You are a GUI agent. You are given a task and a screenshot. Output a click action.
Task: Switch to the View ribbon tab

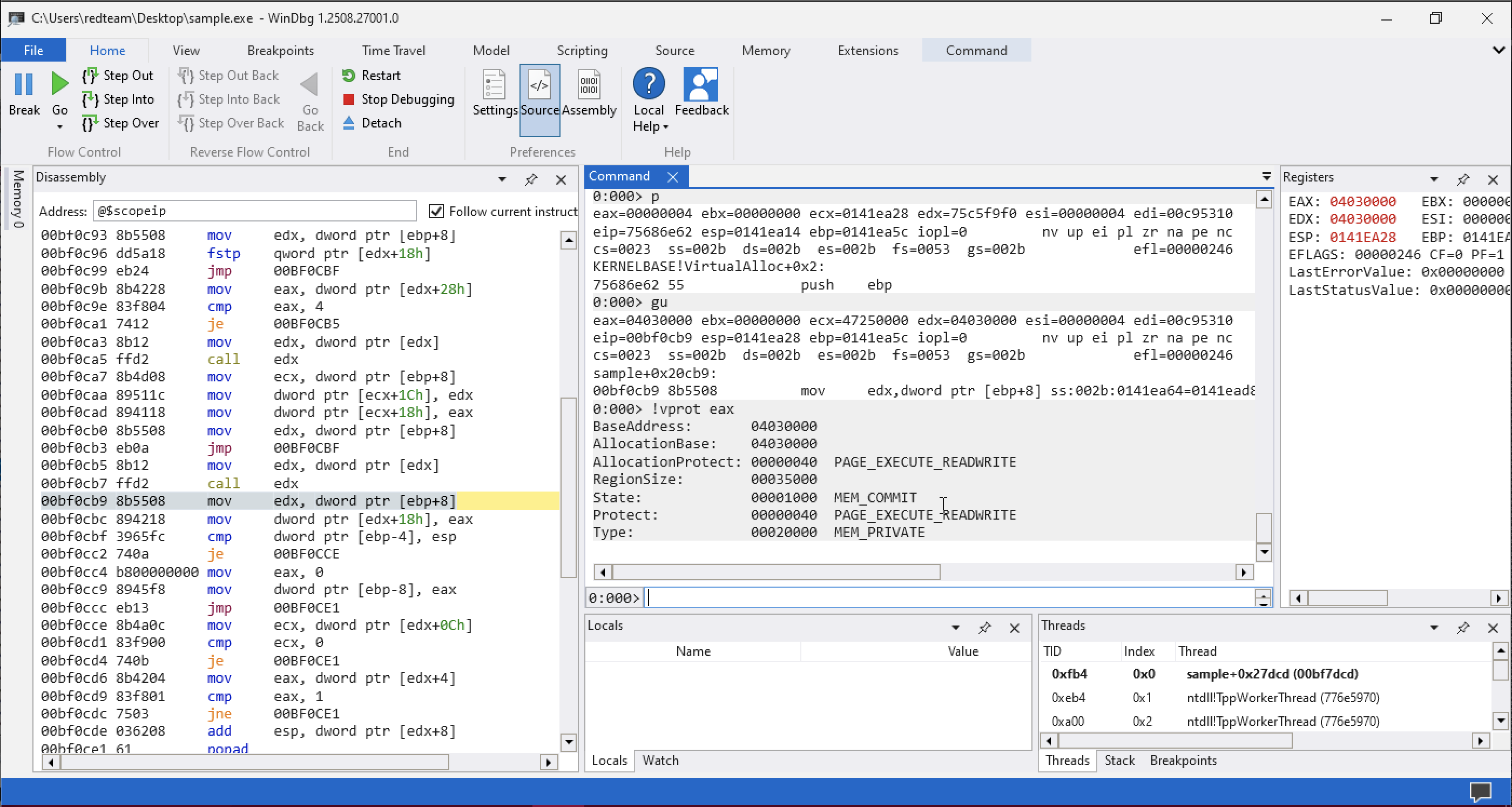[x=186, y=51]
